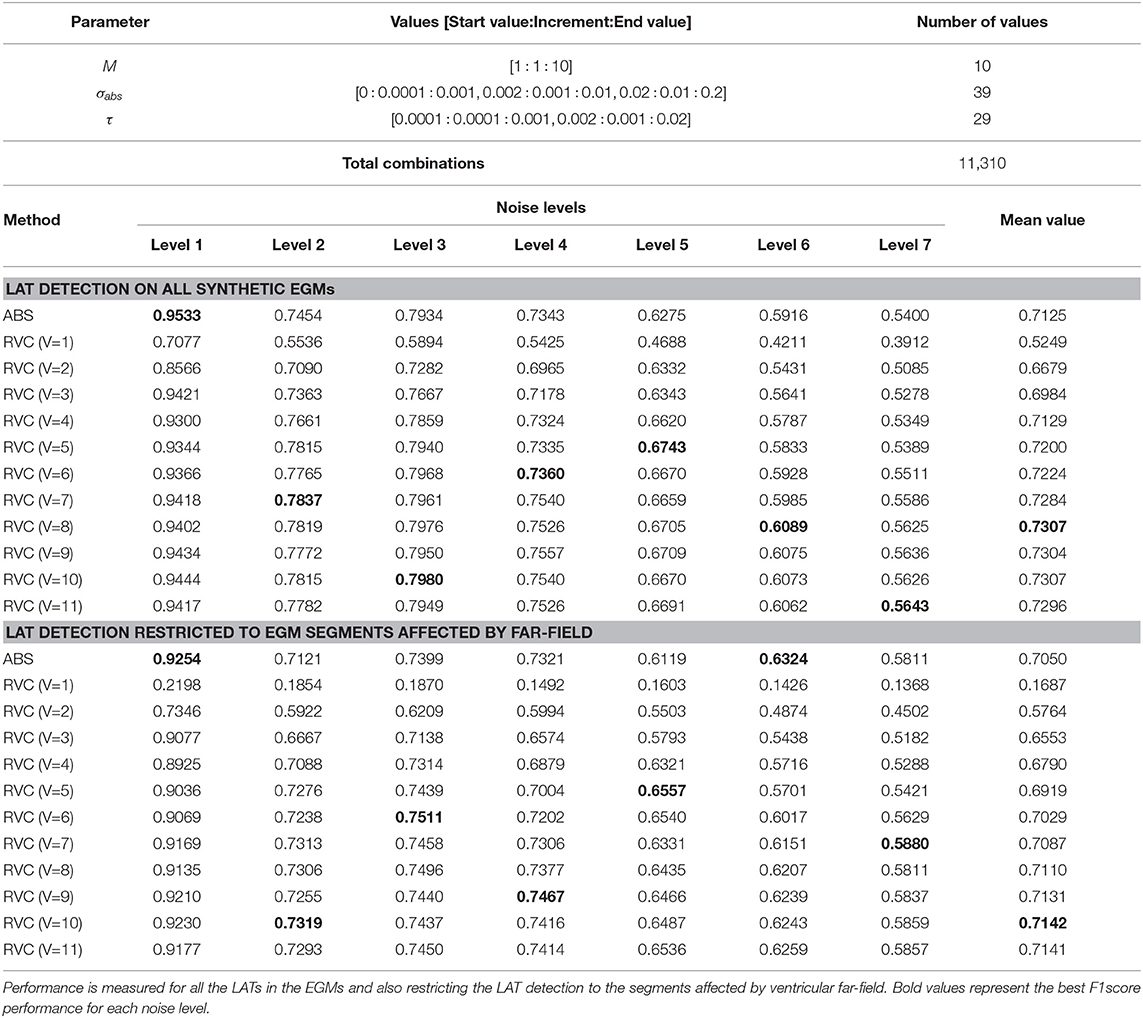1143x1018 pixels.
Task: Select the σabs range ending in 0.2
Action: pos(541,93)
